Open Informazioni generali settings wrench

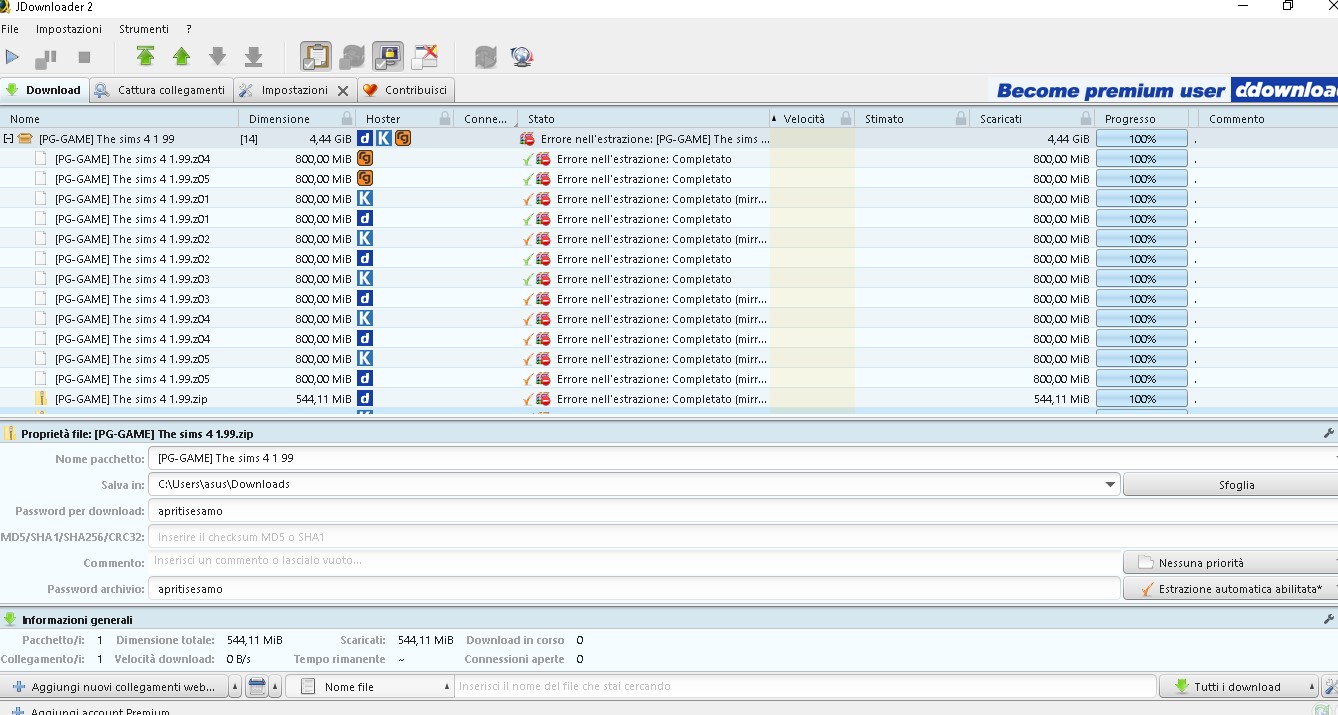click(x=1329, y=620)
